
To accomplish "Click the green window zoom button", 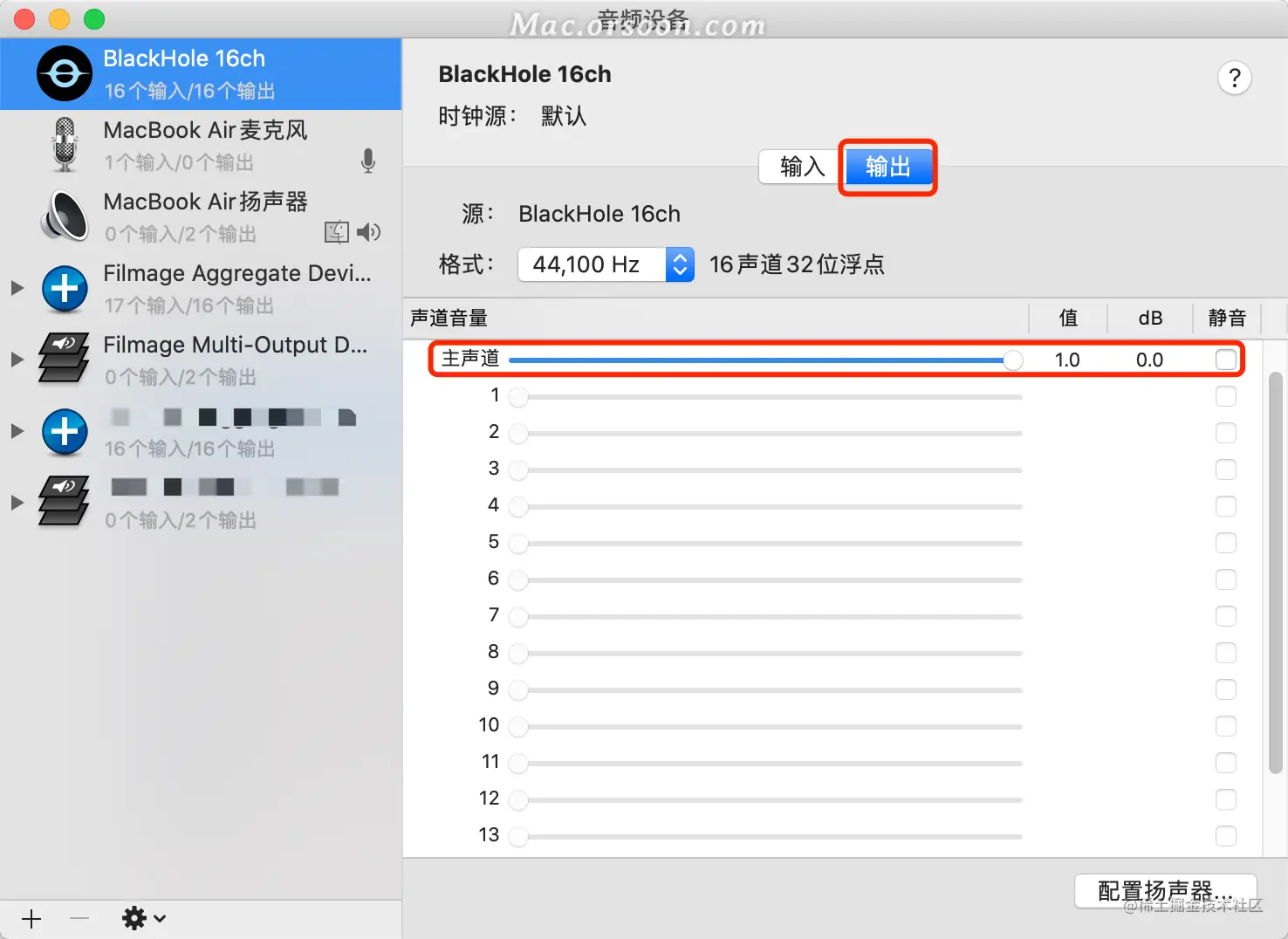I will pos(94,18).
